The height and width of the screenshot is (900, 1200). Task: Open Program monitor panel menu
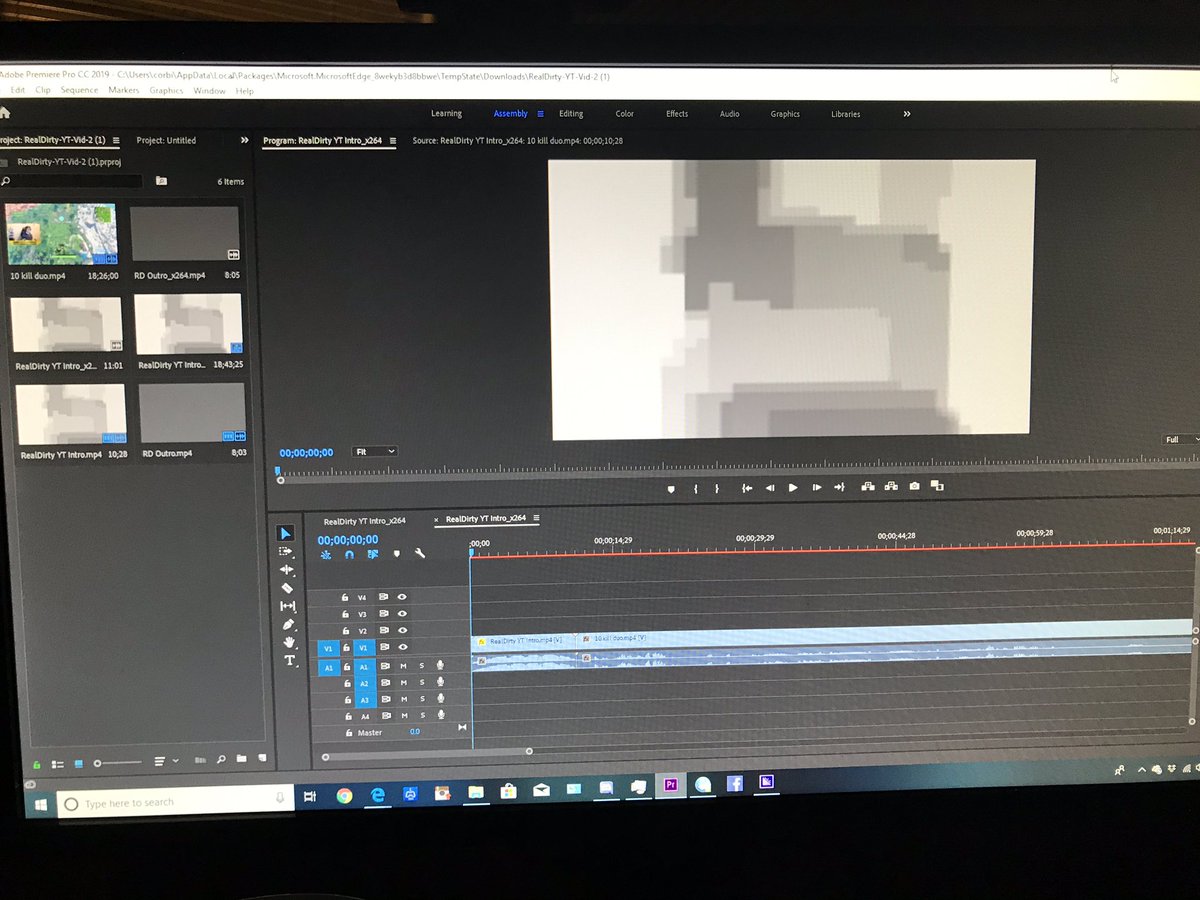[x=393, y=141]
